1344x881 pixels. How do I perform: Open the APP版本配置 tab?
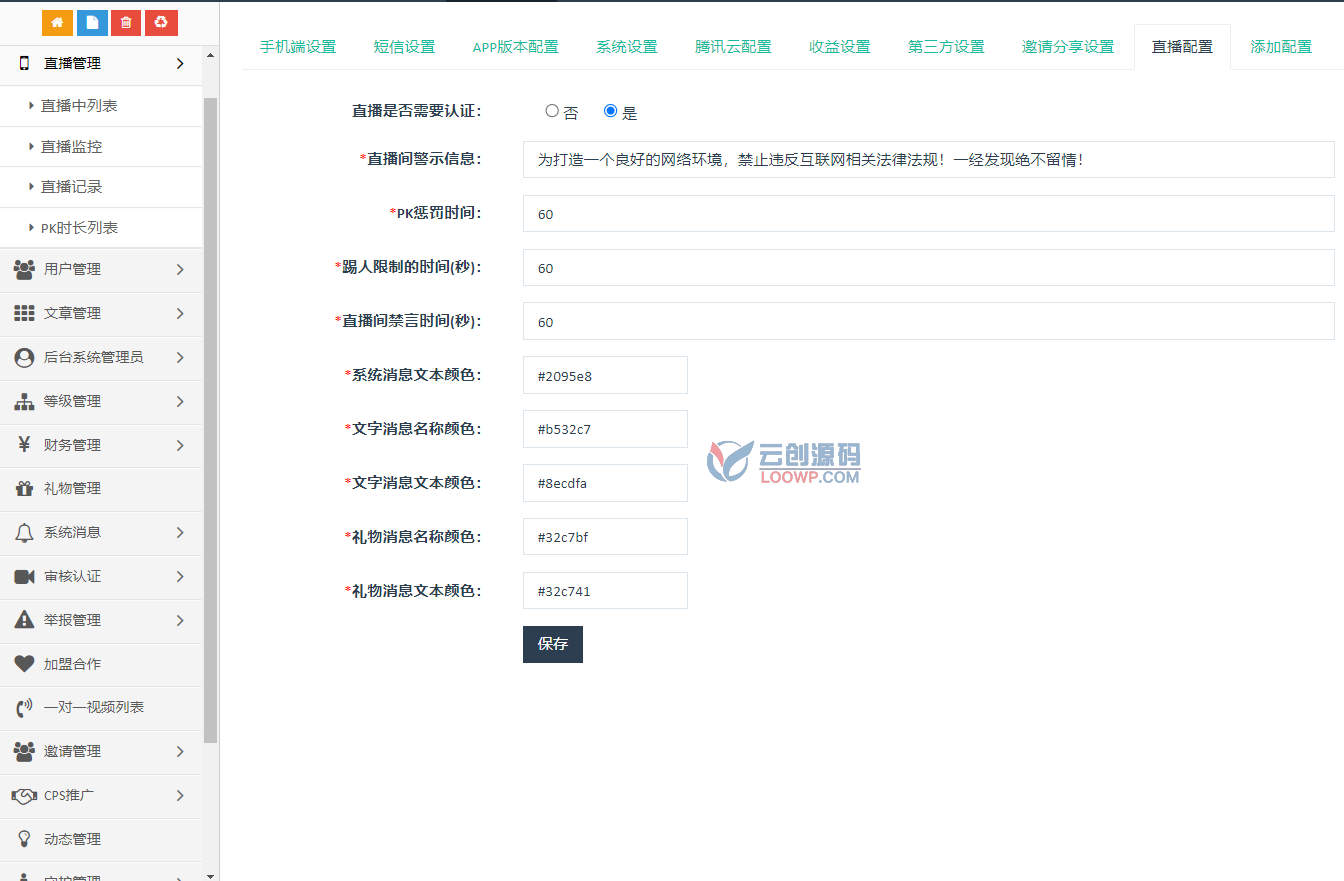(x=515, y=47)
